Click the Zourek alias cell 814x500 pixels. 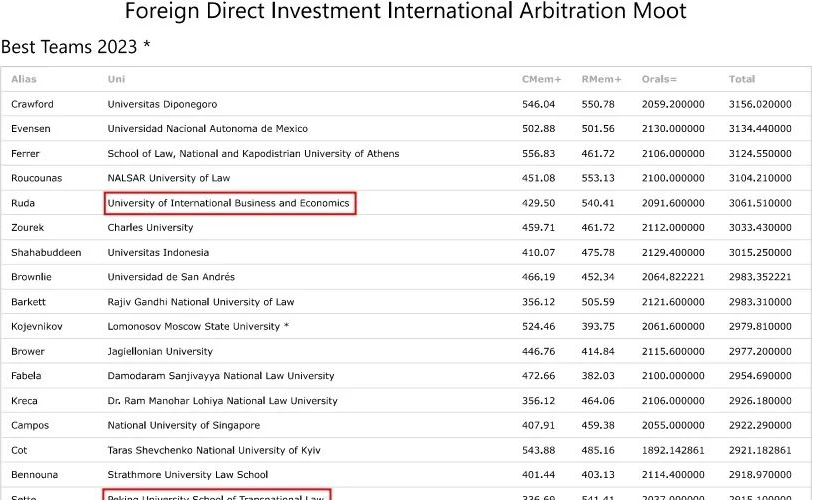(x=27, y=228)
